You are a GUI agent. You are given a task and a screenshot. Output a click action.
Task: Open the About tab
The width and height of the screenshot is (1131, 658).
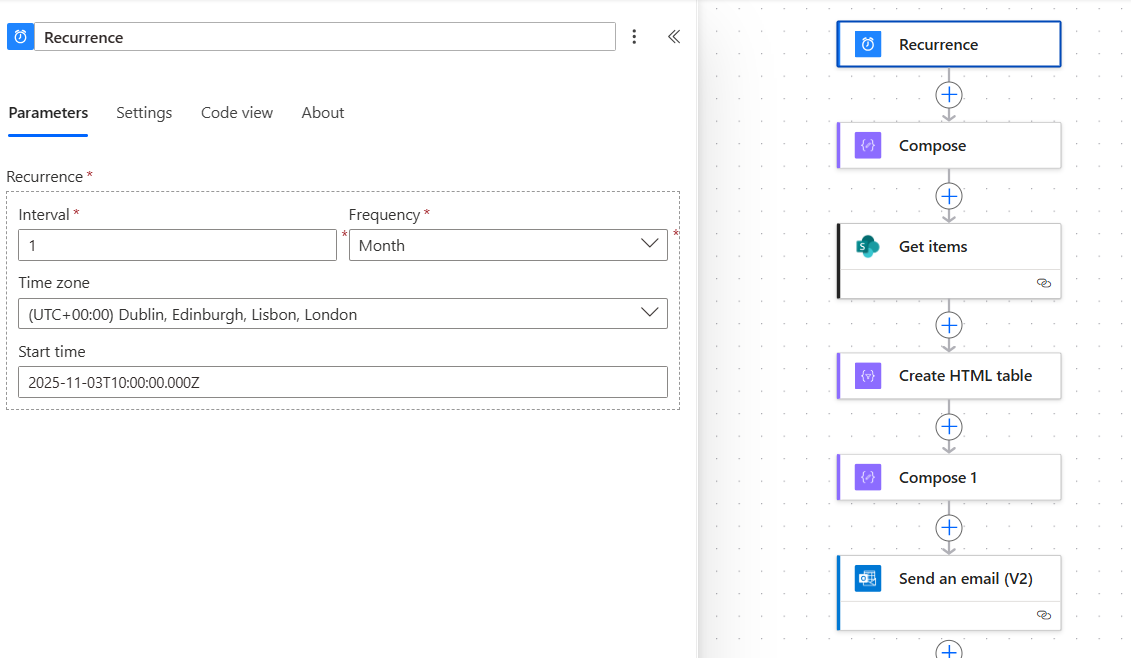point(322,113)
